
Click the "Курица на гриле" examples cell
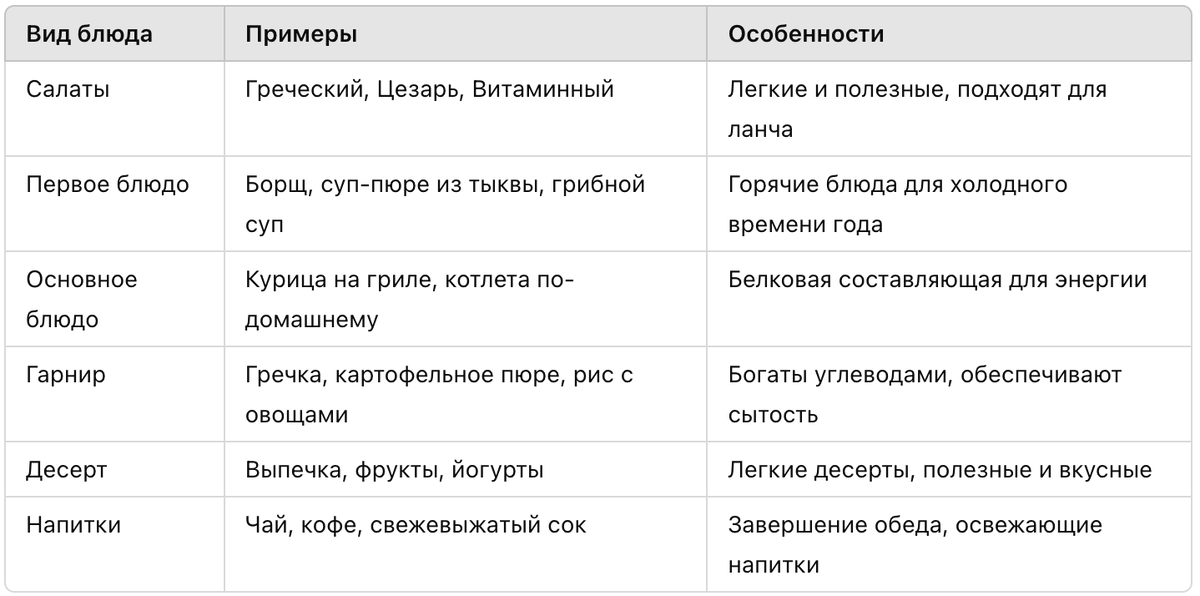pos(466,299)
